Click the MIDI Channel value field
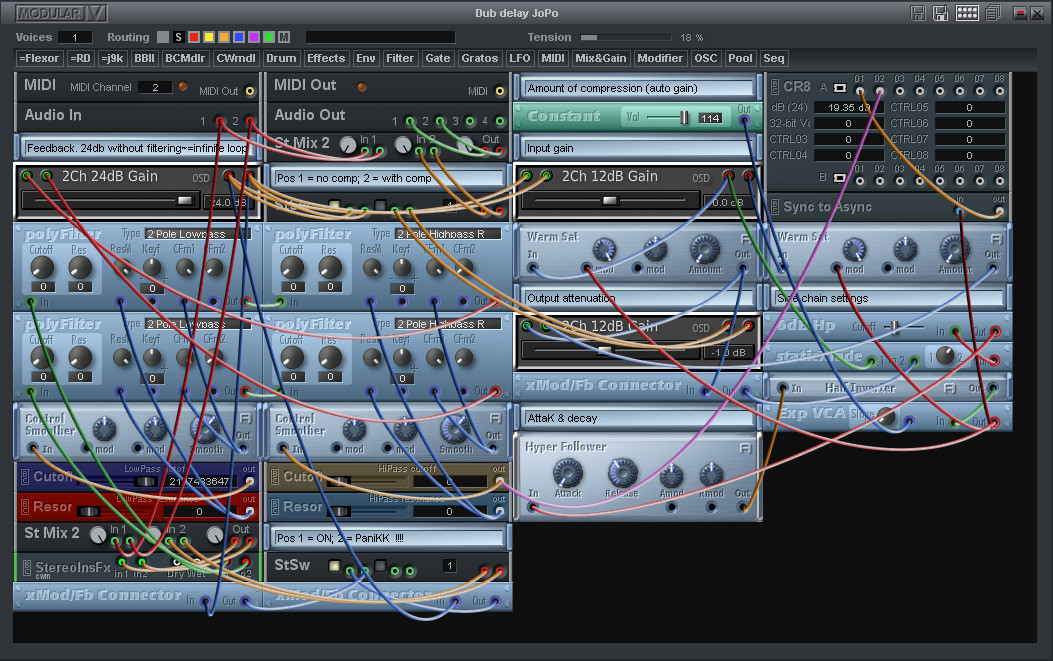The image size is (1053, 661). tap(155, 87)
